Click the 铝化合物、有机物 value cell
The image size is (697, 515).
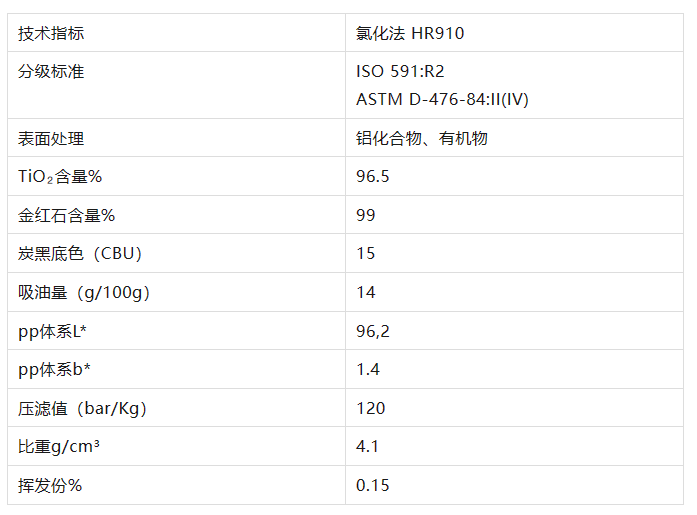[x=422, y=139]
